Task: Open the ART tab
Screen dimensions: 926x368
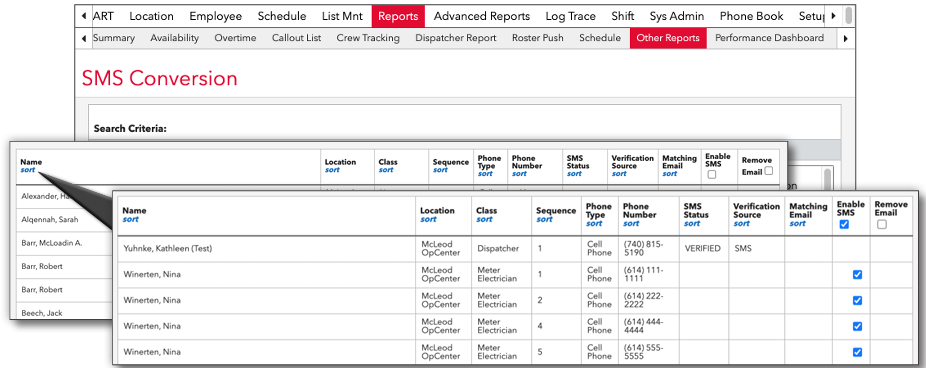Action: [x=103, y=16]
